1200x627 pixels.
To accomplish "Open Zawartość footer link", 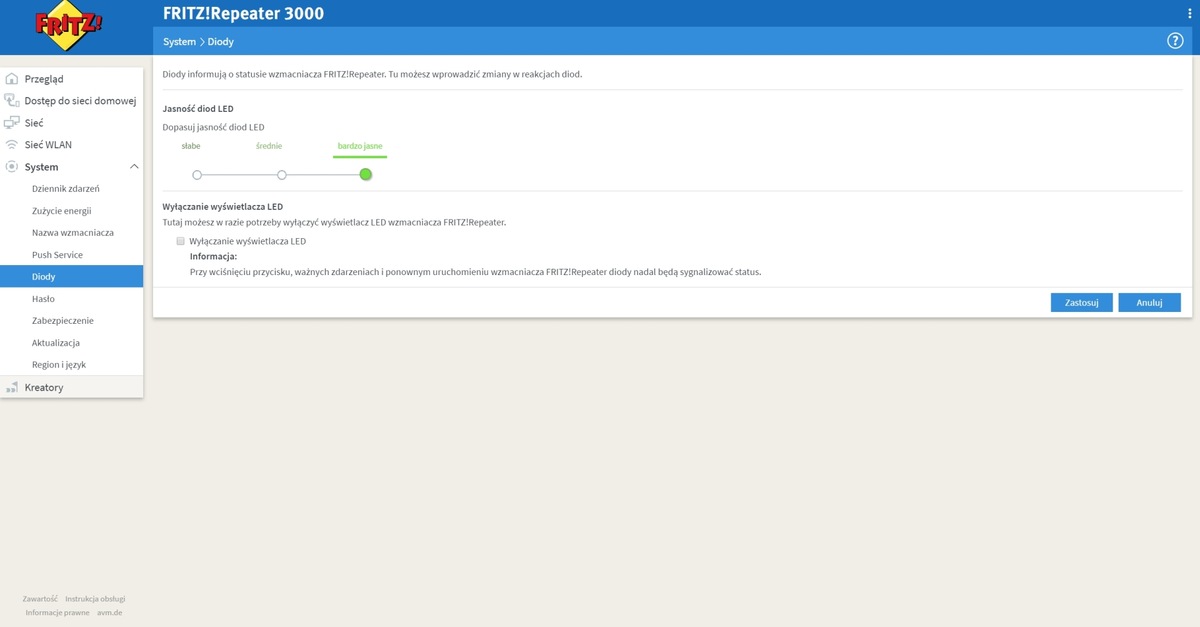I will [x=40, y=598].
